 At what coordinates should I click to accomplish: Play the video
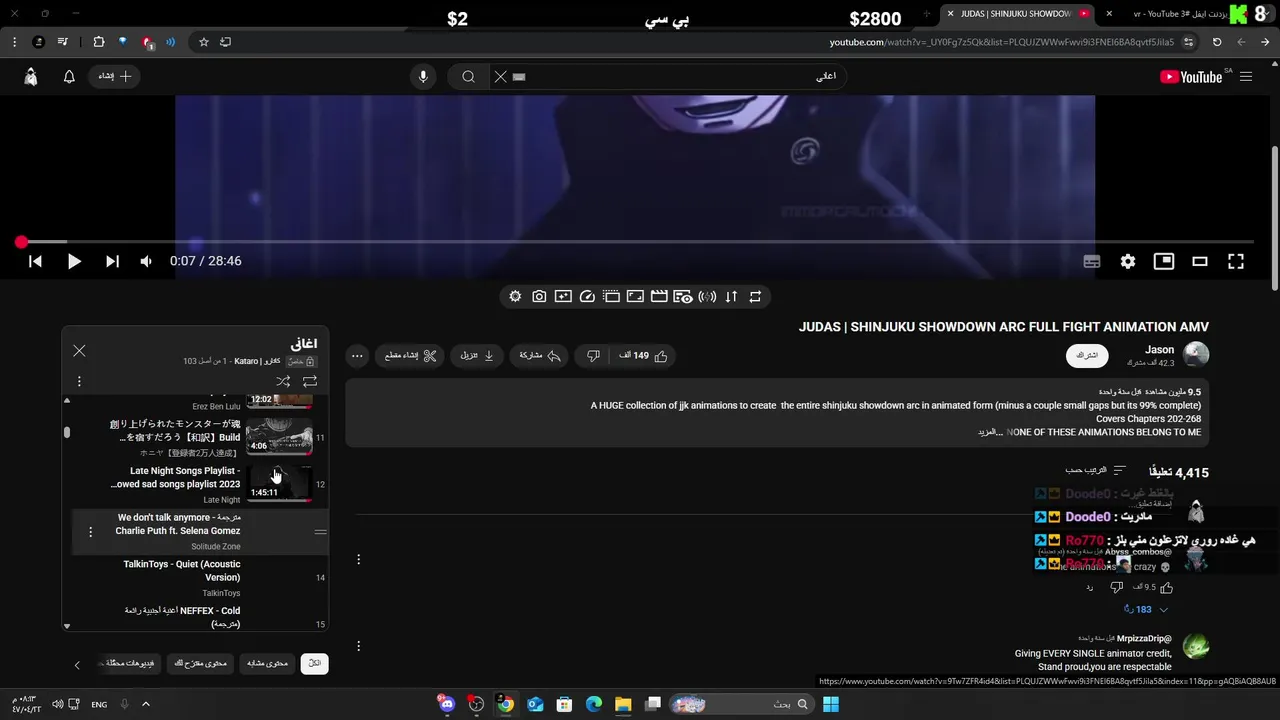[x=74, y=261]
